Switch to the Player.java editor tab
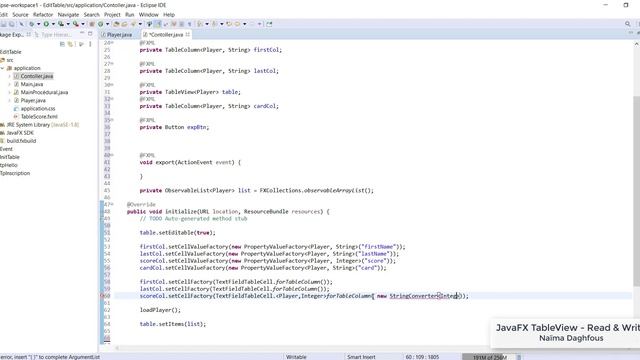Viewport: 640px width, 360px height. (117, 35)
